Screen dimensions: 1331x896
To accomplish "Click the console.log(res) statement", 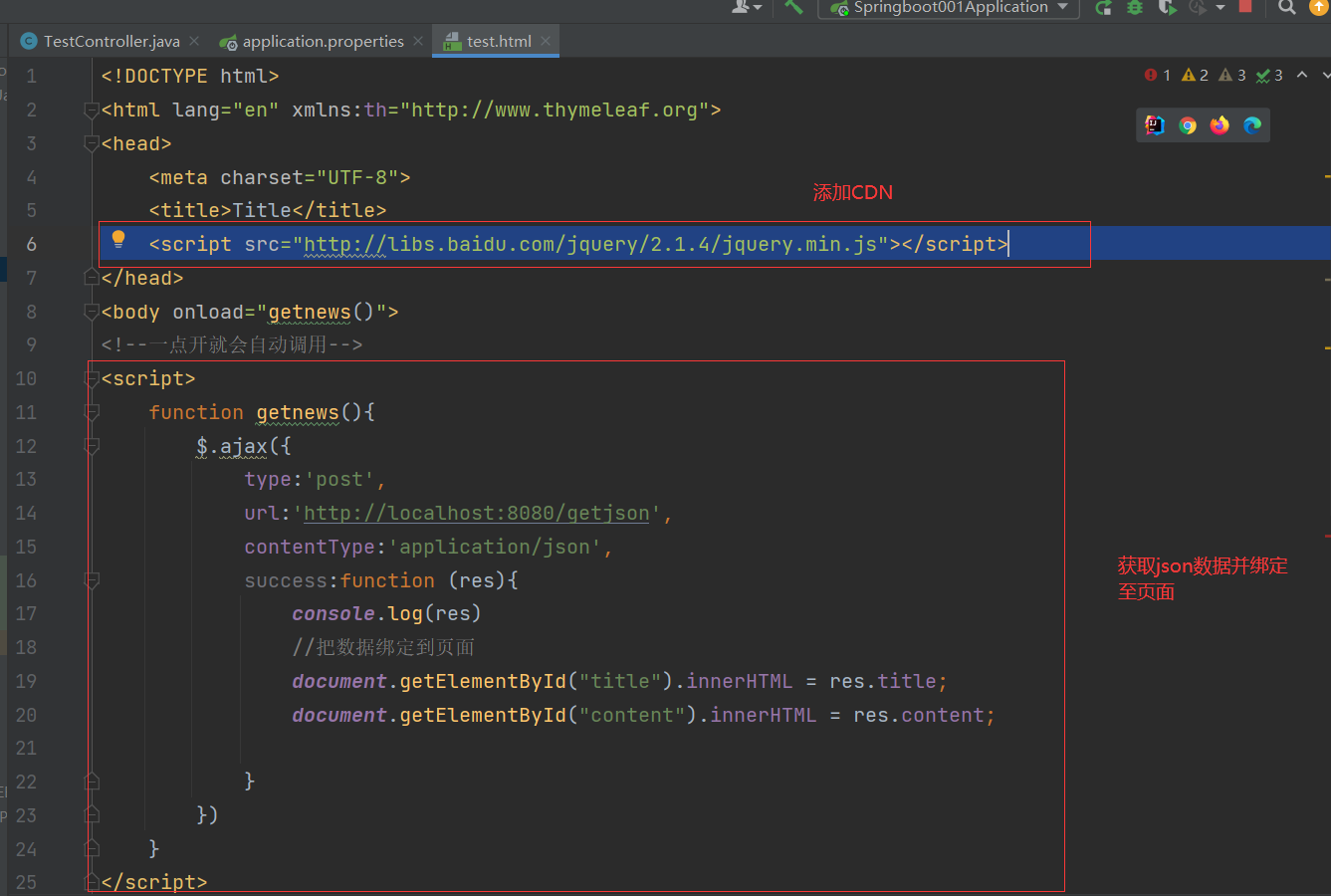I will tap(386, 613).
